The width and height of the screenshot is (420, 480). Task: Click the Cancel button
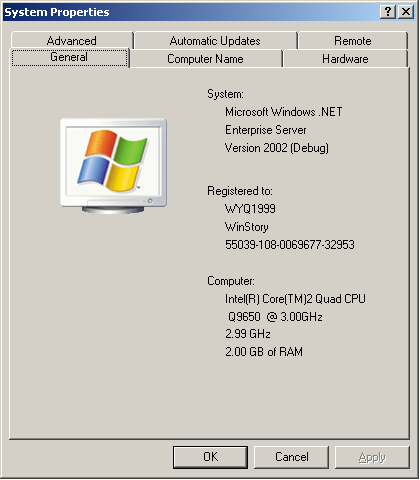tap(291, 457)
